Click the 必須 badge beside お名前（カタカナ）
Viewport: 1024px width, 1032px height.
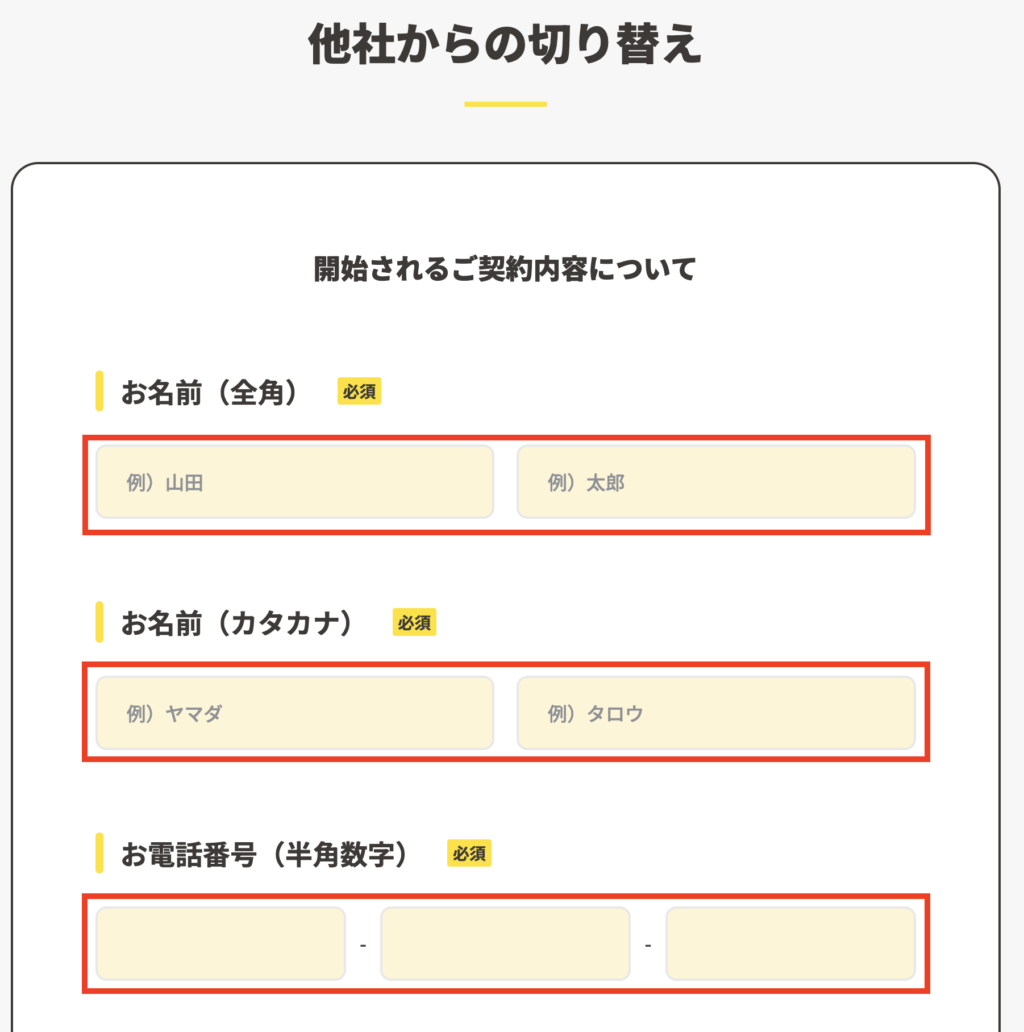coord(414,623)
